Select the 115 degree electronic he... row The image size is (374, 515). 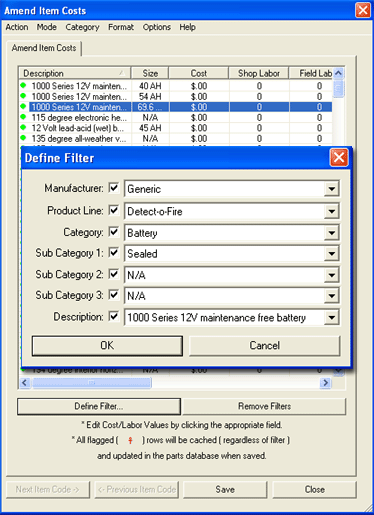point(176,118)
